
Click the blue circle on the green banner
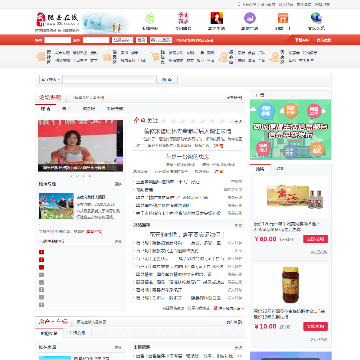click(266, 110)
